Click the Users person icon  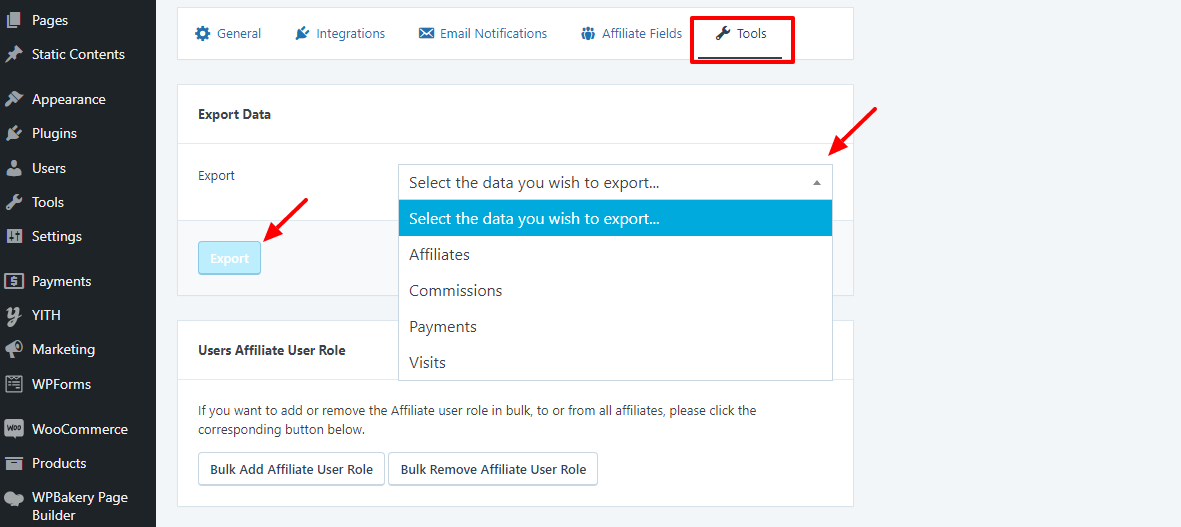point(14,168)
